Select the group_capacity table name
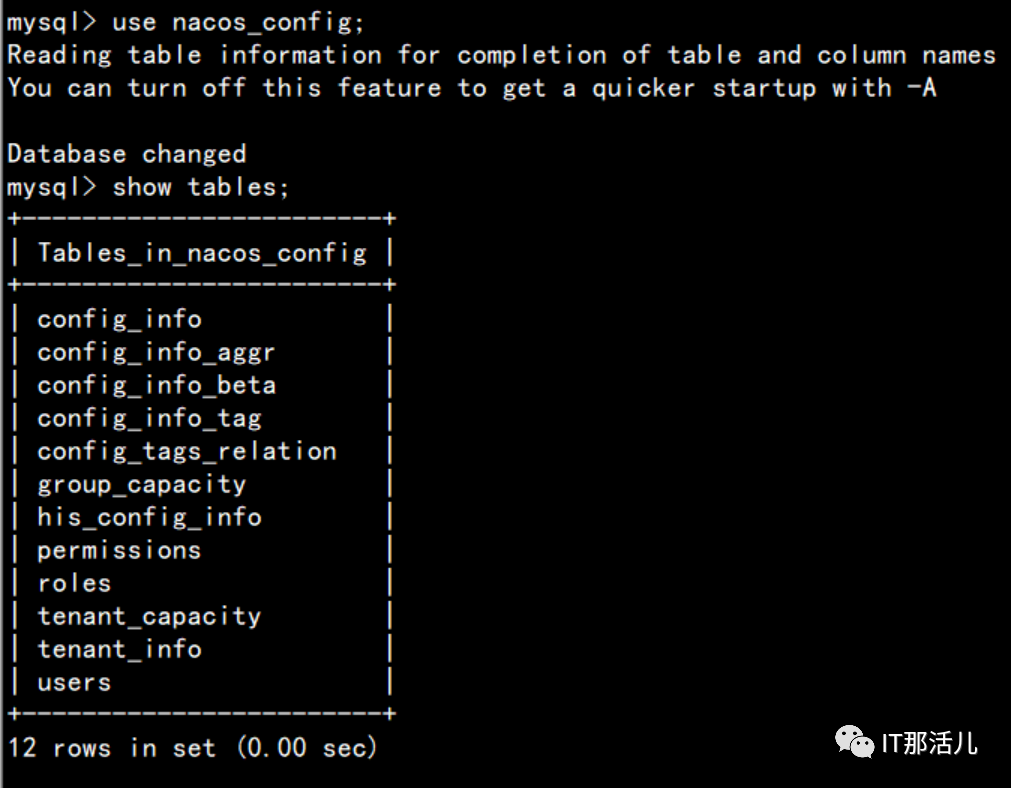The width and height of the screenshot is (1011, 788). pyautogui.click(x=141, y=485)
